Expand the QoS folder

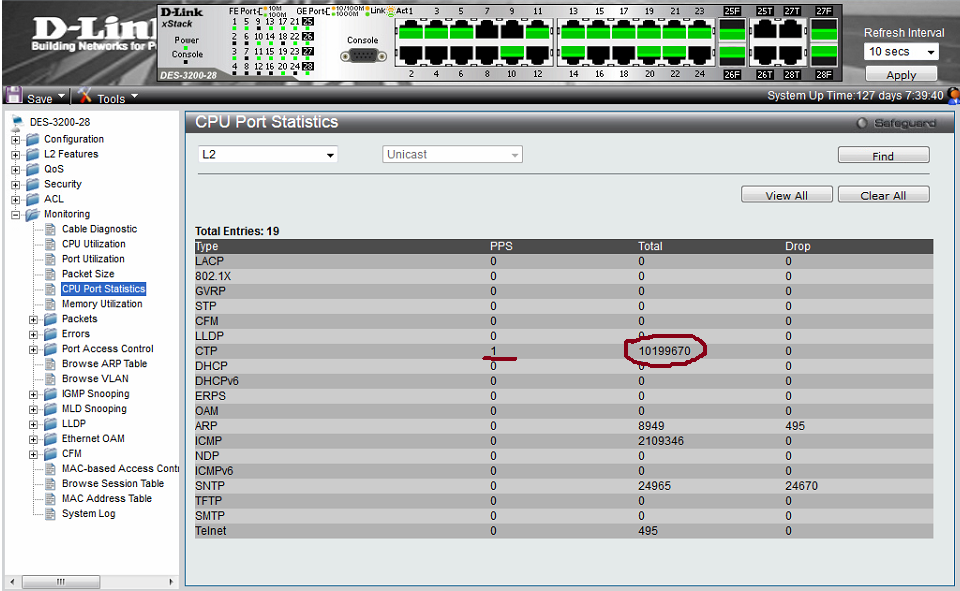point(15,170)
